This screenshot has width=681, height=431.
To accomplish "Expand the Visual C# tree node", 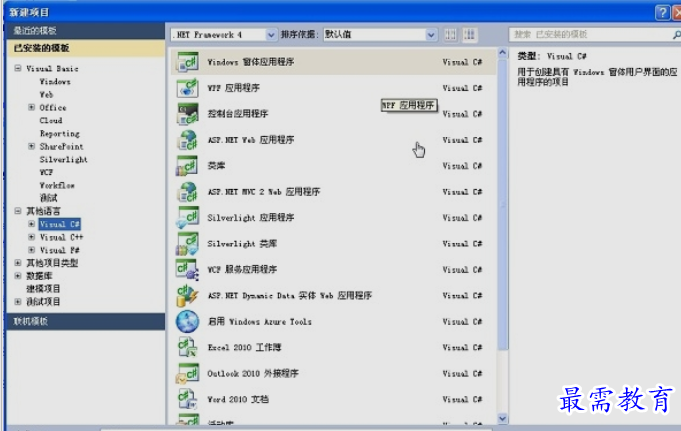I will click(31, 224).
